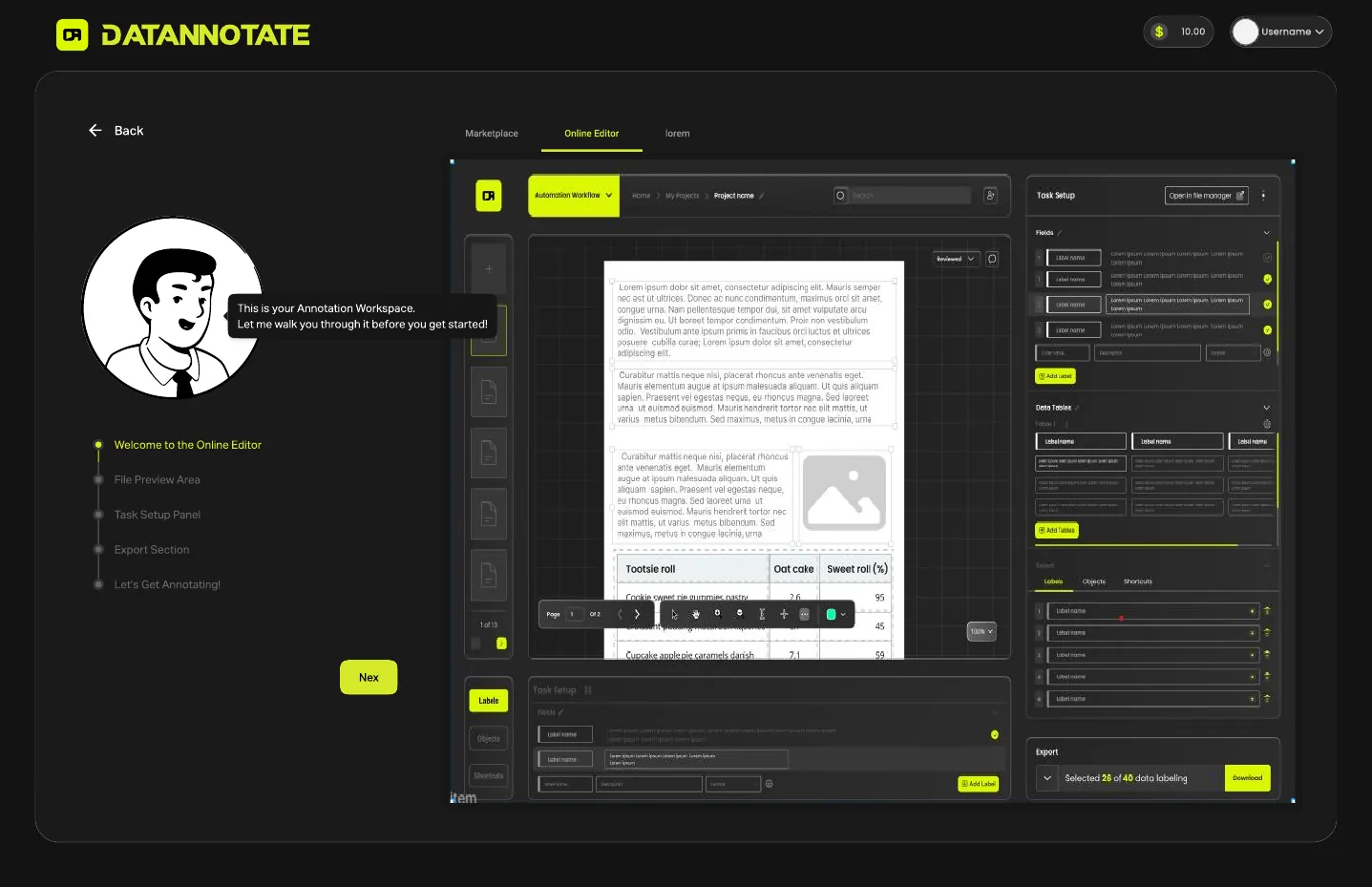Collapse the Data Tables section chevron
Screen dimensions: 1372x887
(1267, 408)
